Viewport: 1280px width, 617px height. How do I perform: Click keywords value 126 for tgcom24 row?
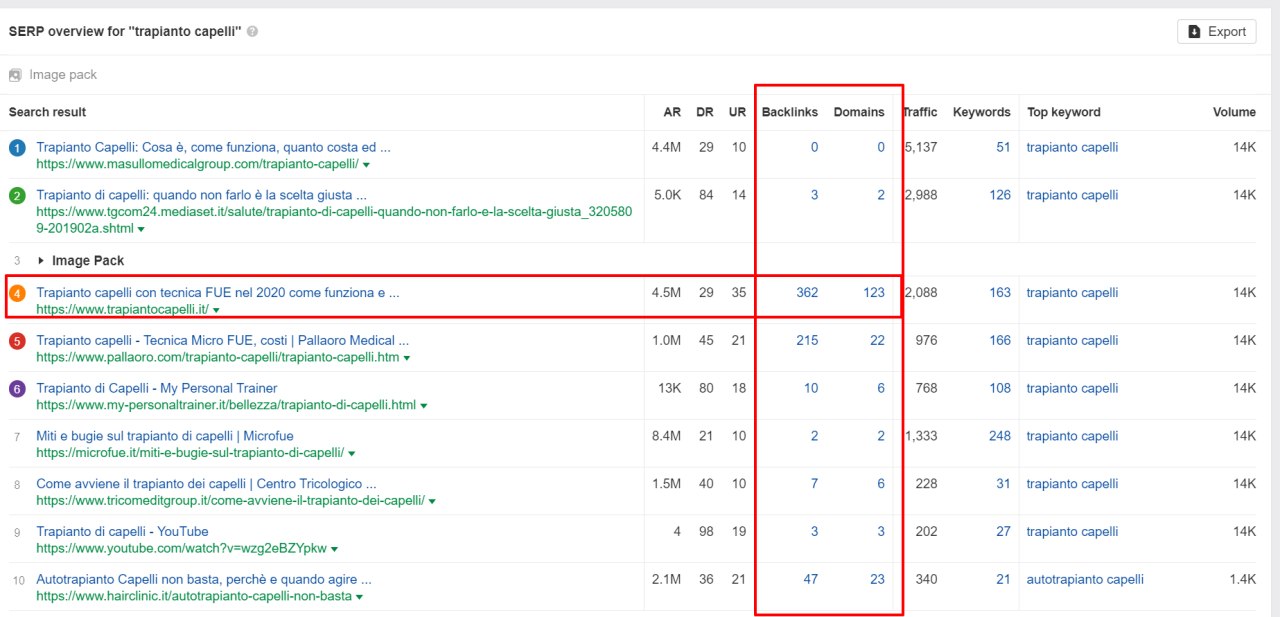click(1000, 195)
